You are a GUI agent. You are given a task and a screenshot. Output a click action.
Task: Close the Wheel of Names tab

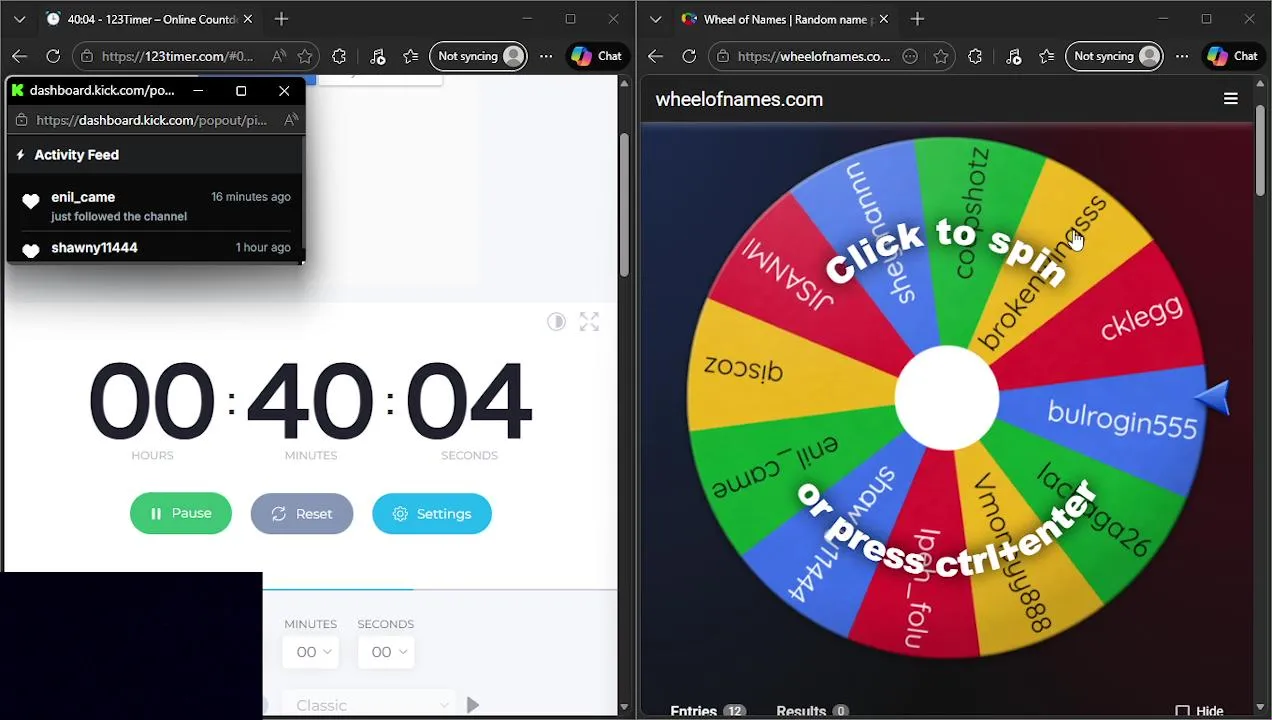point(884,19)
